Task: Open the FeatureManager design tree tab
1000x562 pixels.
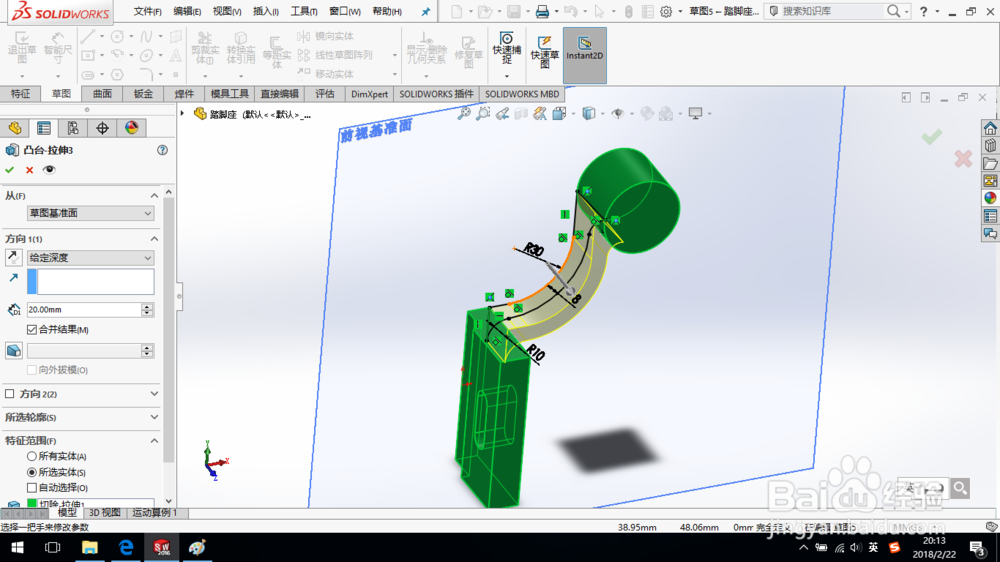Action: click(15, 128)
